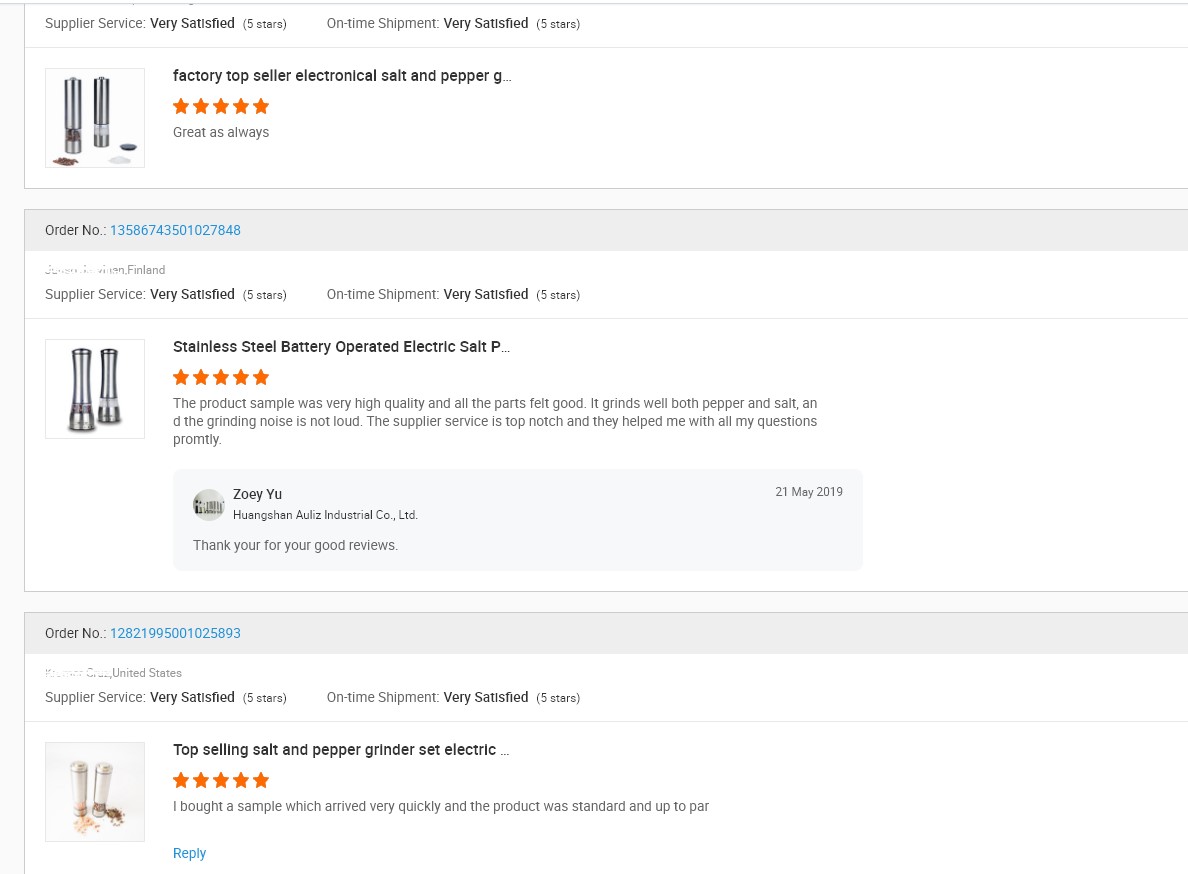Image resolution: width=1188 pixels, height=874 pixels.
Task: Click the Zoey Yu reviewer name
Action: (x=258, y=494)
